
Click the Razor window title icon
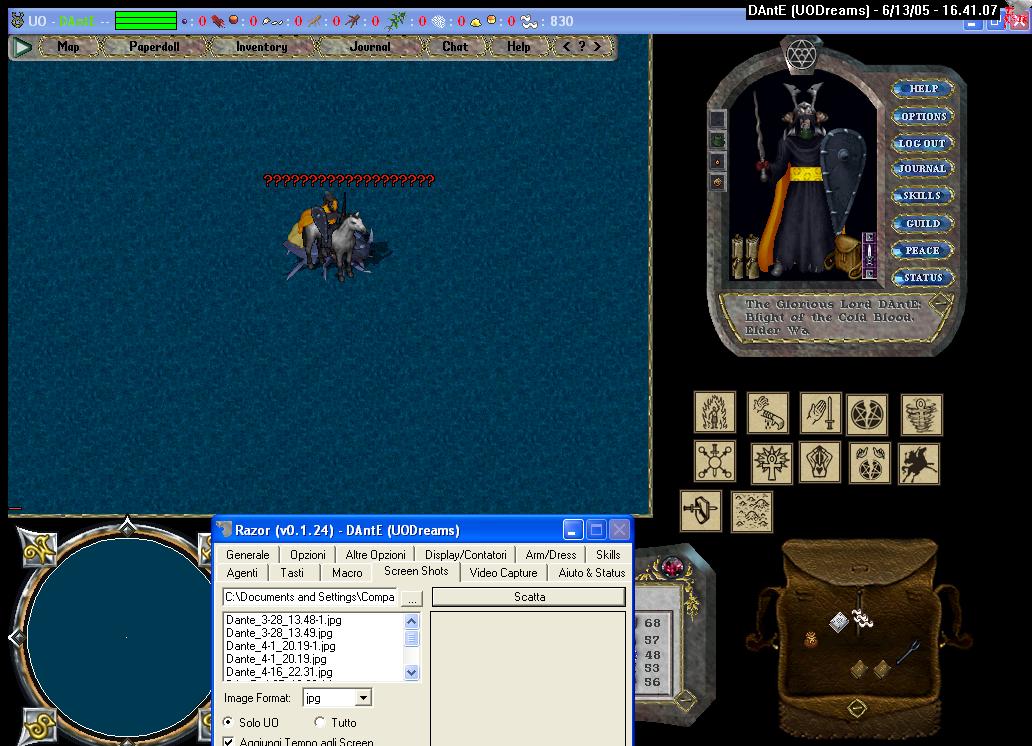point(225,529)
